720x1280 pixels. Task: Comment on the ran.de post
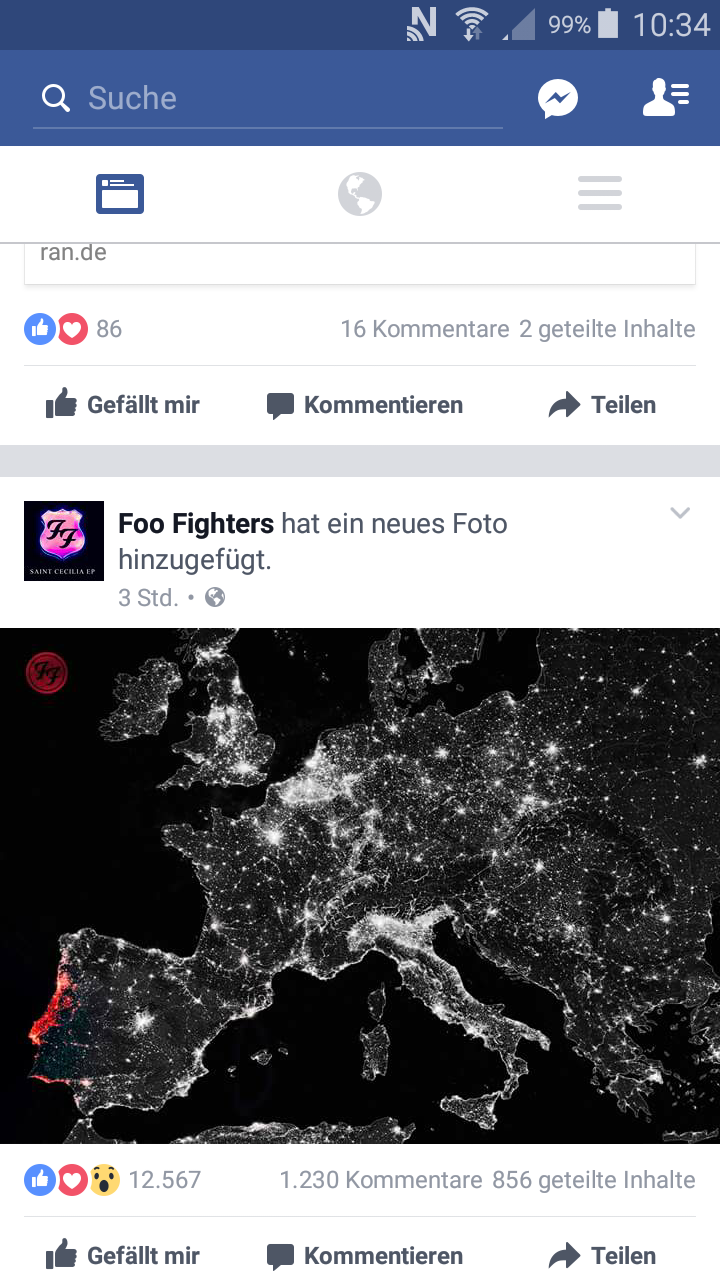click(365, 405)
